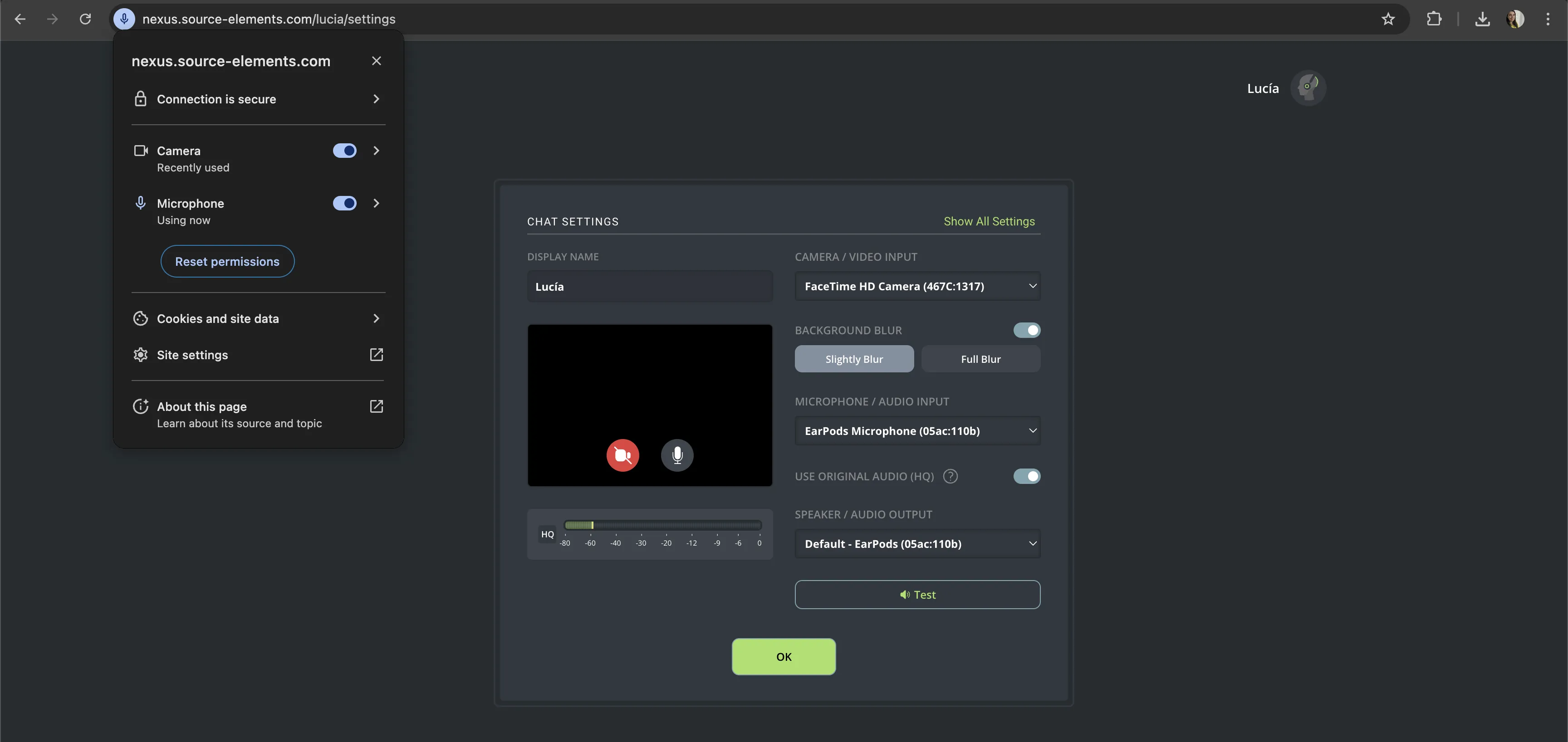Click the browser forward arrow
This screenshot has height=742, width=1568.
[x=52, y=19]
